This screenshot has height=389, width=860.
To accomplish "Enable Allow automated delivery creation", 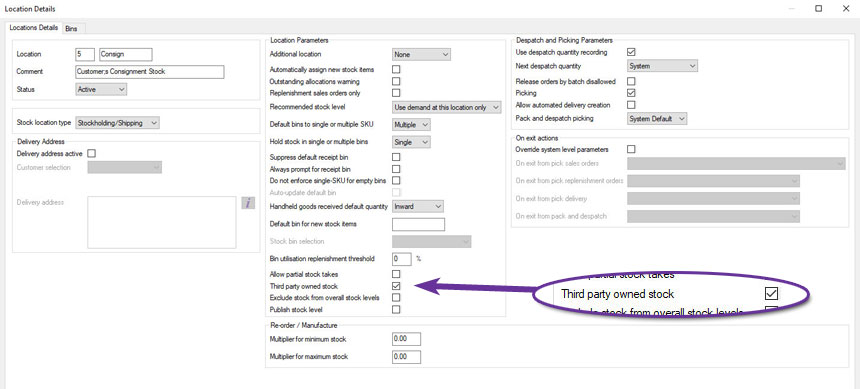I will tap(631, 104).
